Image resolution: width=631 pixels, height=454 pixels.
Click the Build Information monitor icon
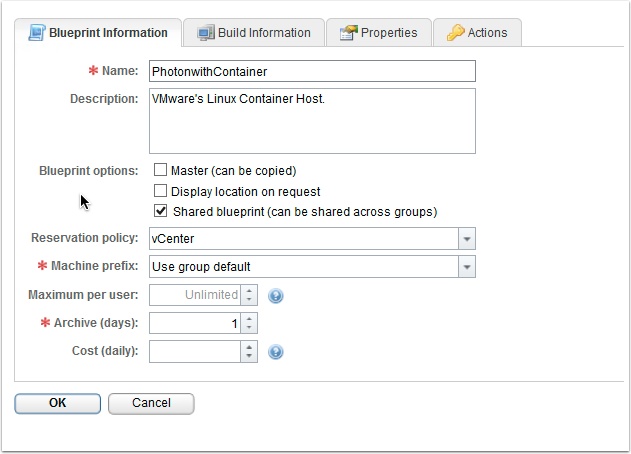point(206,33)
